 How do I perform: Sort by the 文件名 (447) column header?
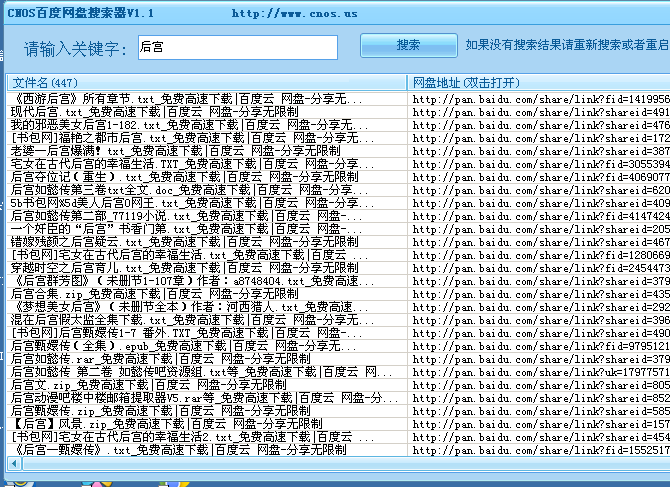(206, 82)
